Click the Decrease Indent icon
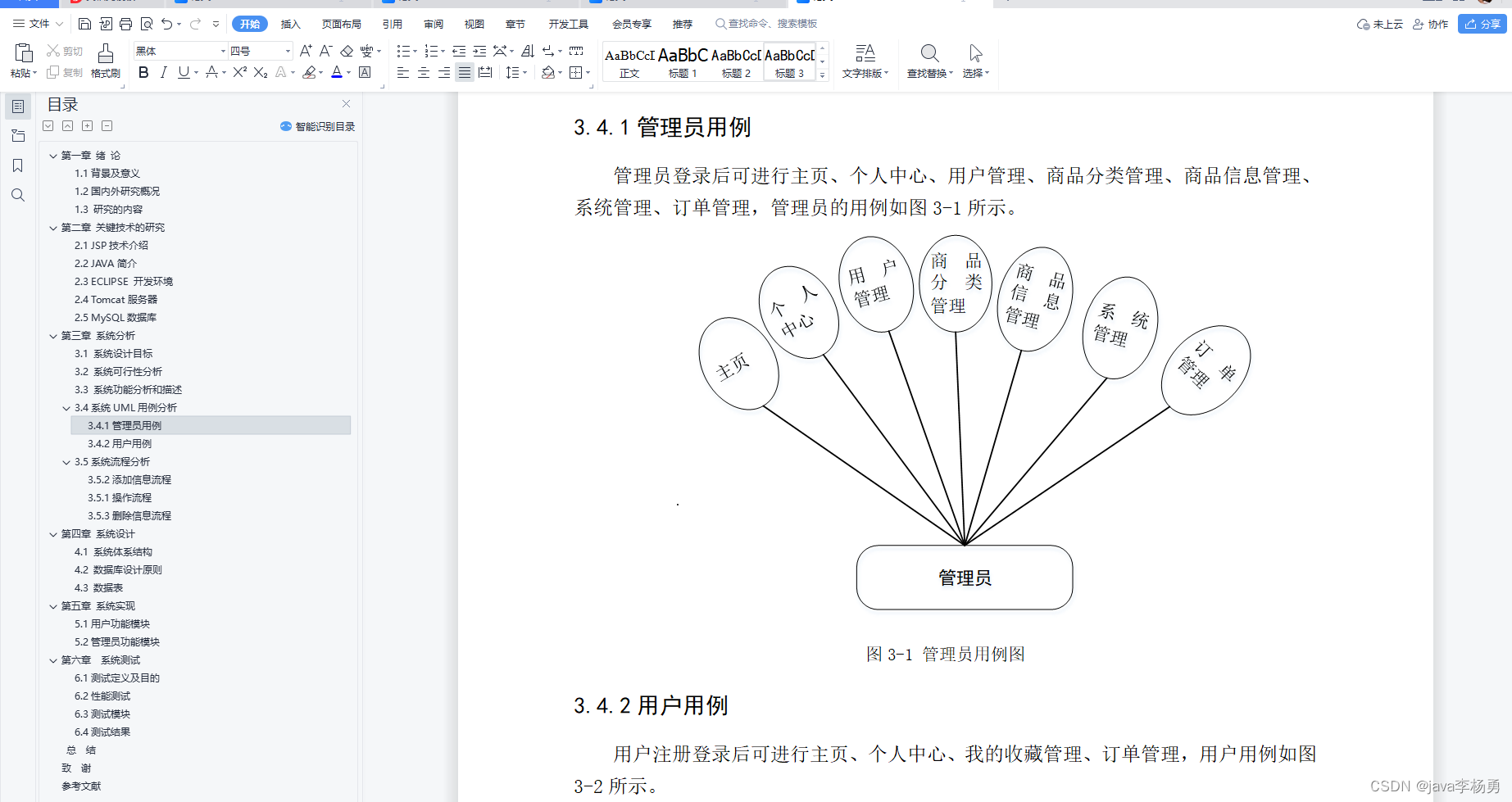 click(x=459, y=51)
